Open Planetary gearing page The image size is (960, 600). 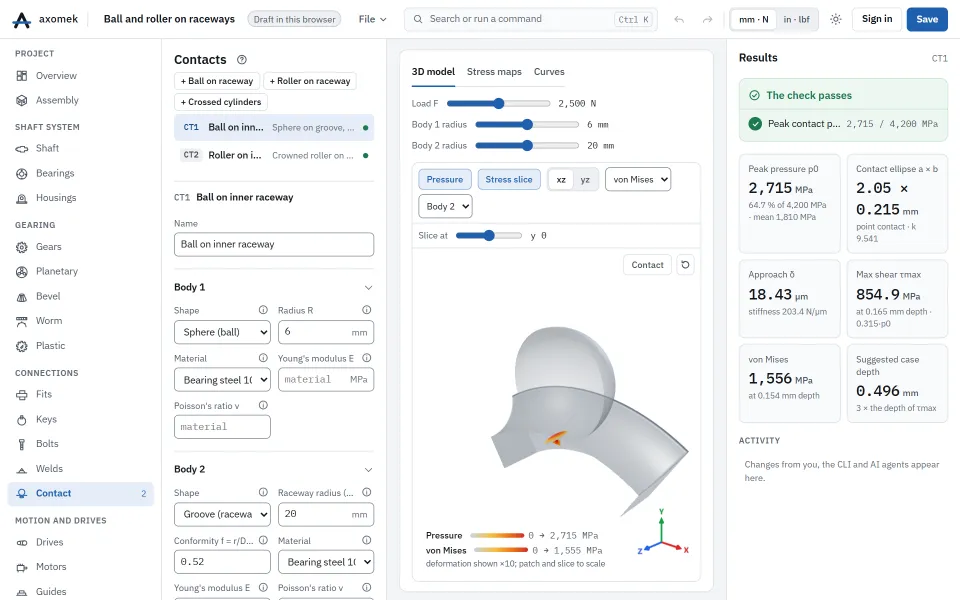point(80,271)
